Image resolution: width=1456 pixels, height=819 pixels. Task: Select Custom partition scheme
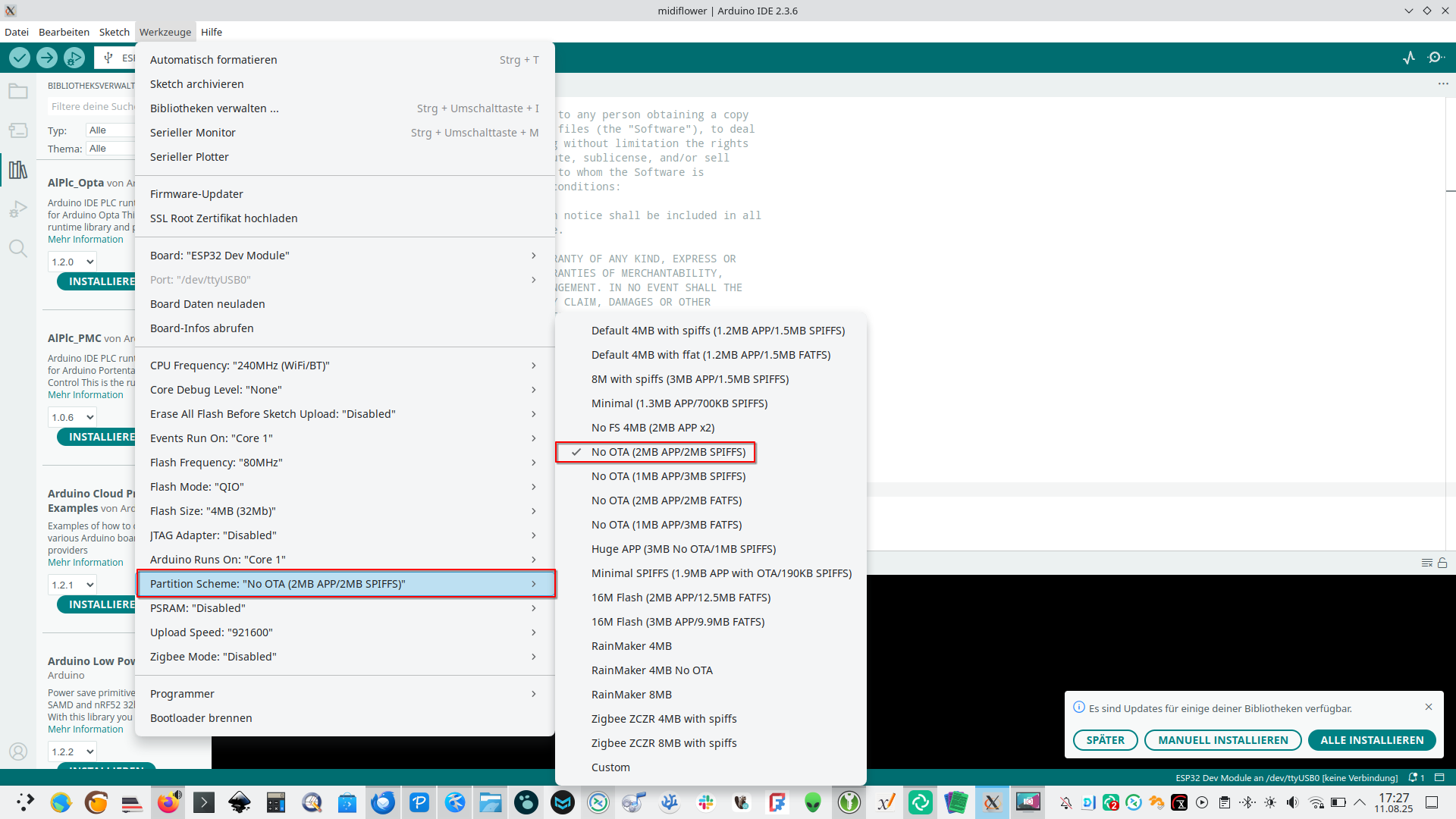[711, 767]
